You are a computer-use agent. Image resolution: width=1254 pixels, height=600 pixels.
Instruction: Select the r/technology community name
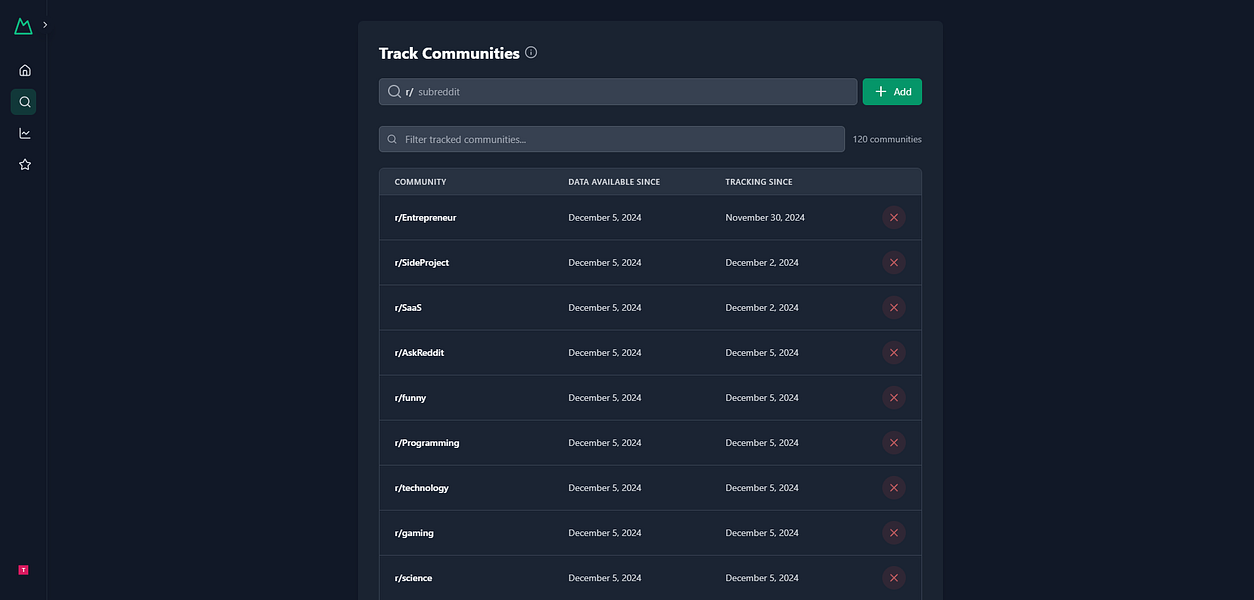tap(421, 487)
